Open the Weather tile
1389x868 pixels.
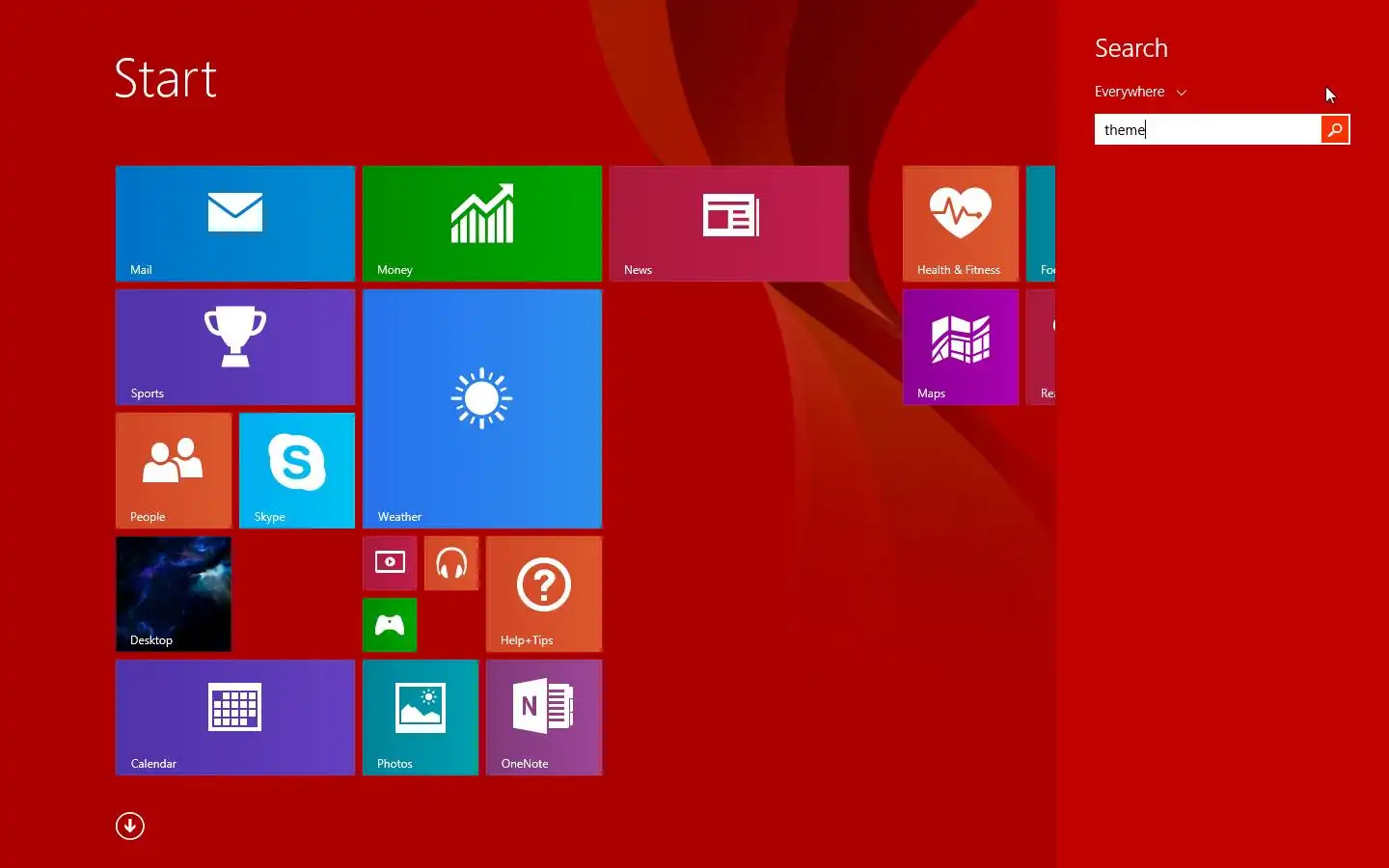click(482, 409)
